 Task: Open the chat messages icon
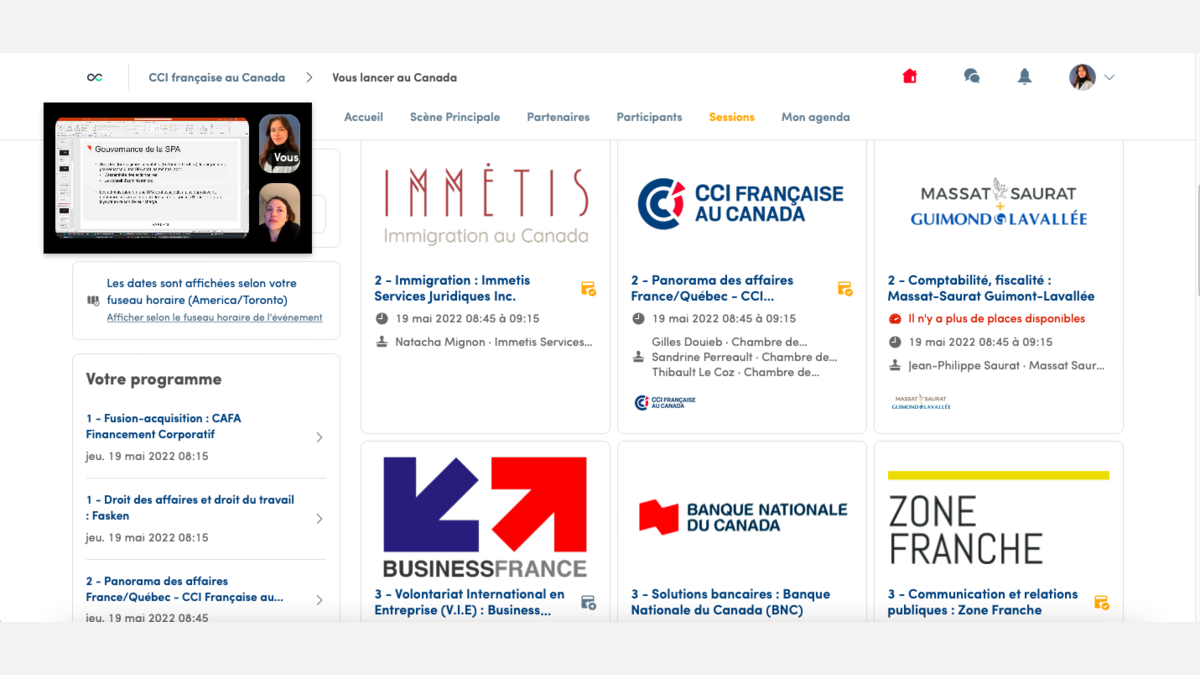(971, 77)
